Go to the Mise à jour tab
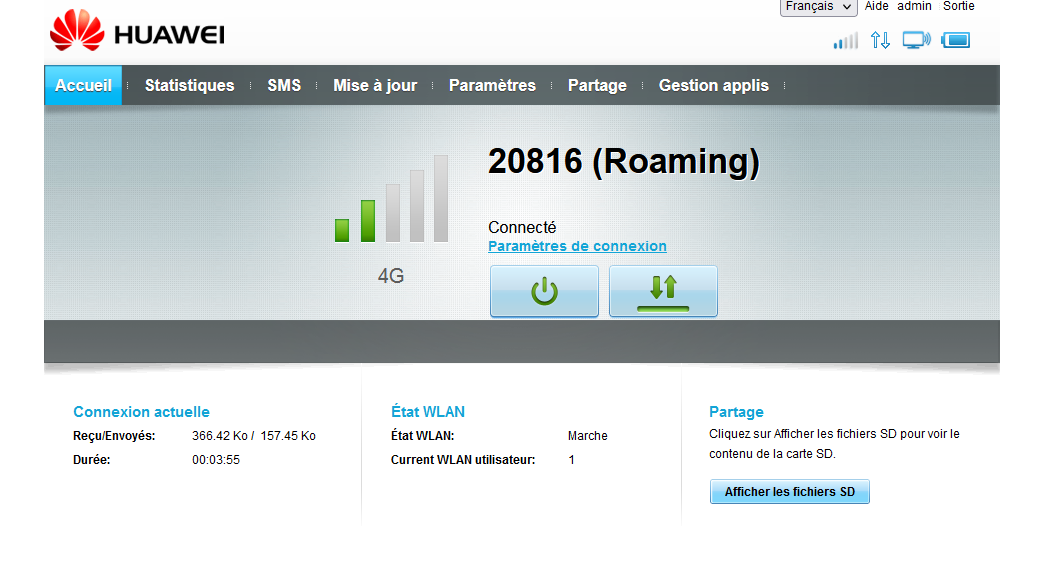 tap(375, 85)
